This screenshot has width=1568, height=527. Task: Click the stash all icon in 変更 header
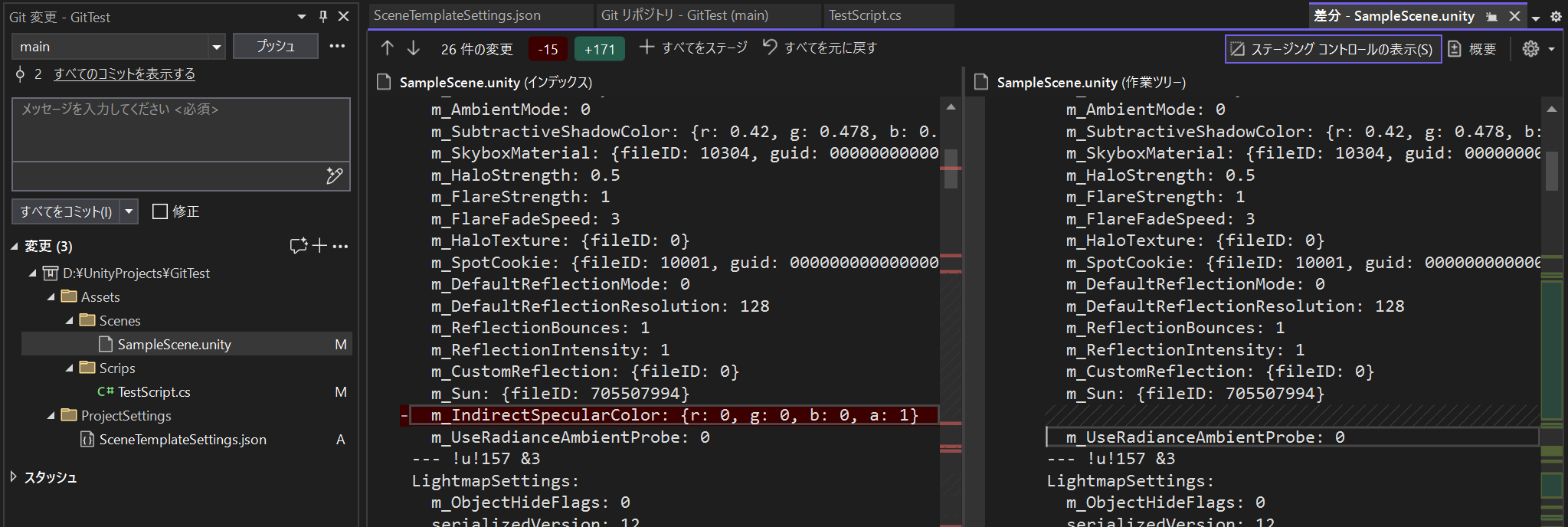(299, 246)
